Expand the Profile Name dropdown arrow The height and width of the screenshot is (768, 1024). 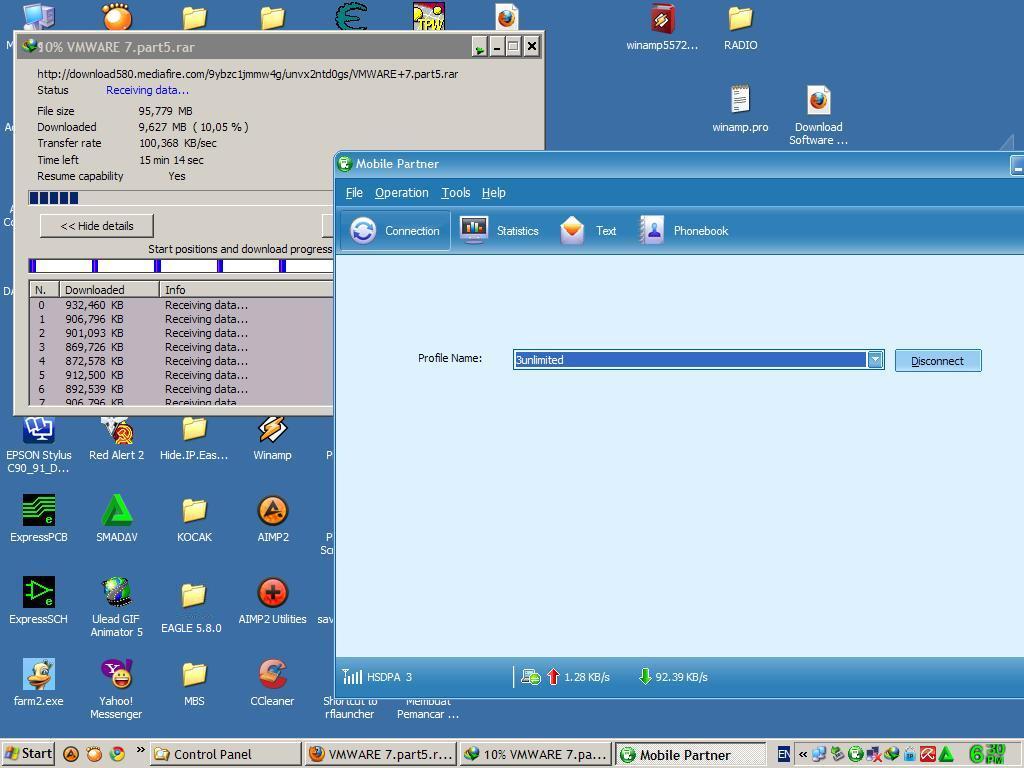(x=875, y=359)
